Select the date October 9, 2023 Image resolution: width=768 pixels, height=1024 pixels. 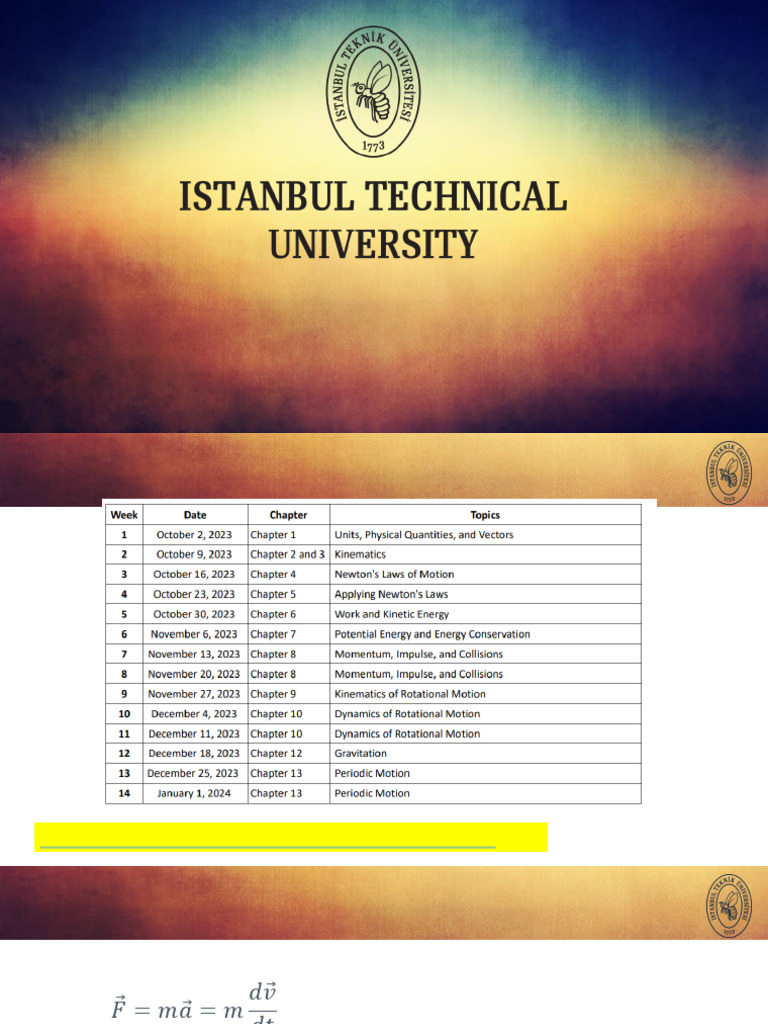[x=194, y=554]
